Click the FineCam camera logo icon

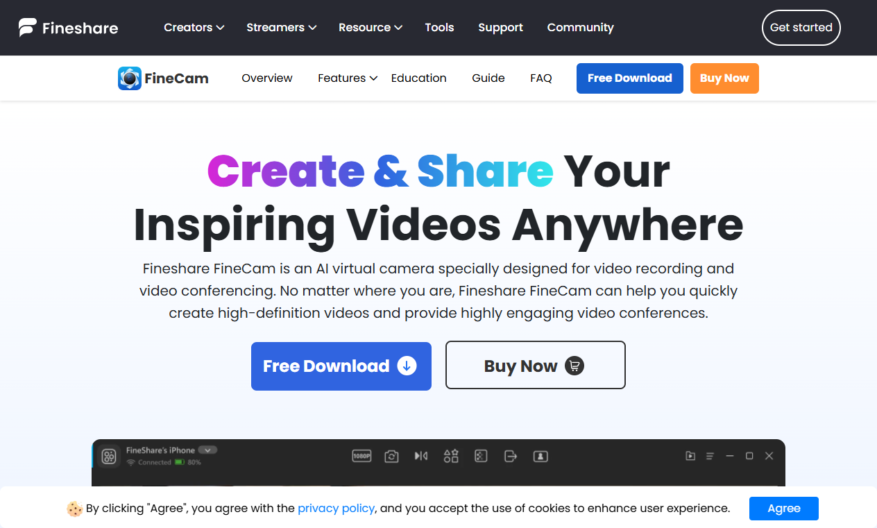tap(129, 78)
